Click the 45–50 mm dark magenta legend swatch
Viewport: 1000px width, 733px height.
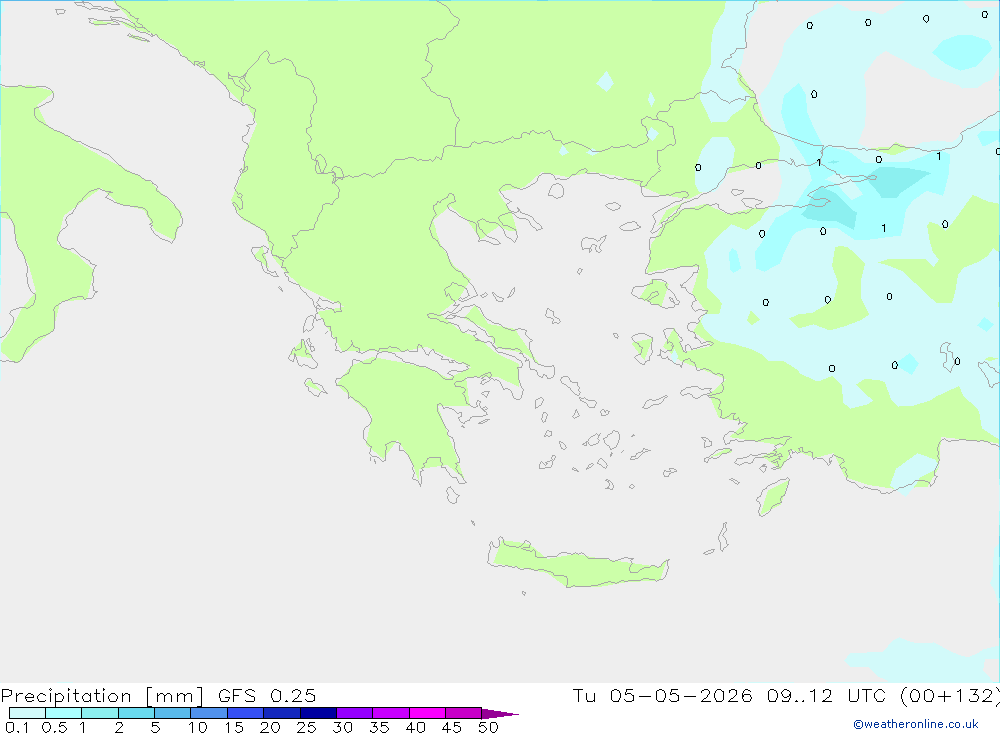(x=464, y=713)
